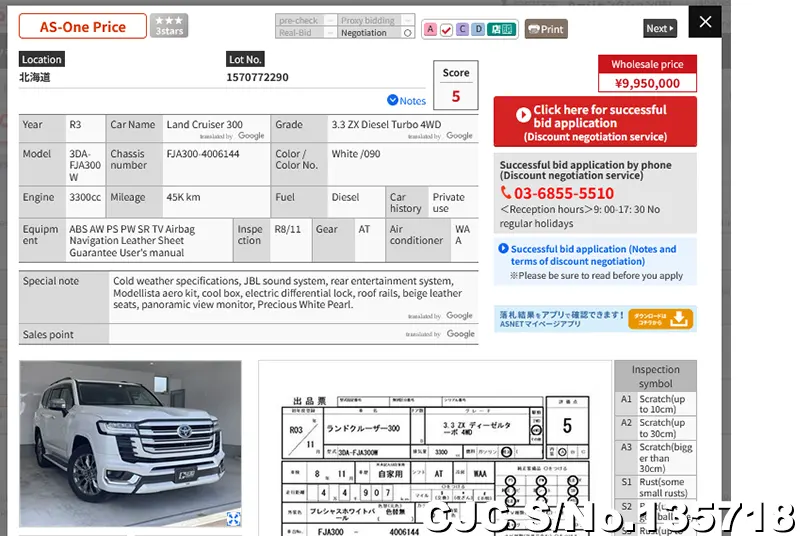Click the successful bid application red button
The width and height of the screenshot is (800, 536).
[595, 122]
